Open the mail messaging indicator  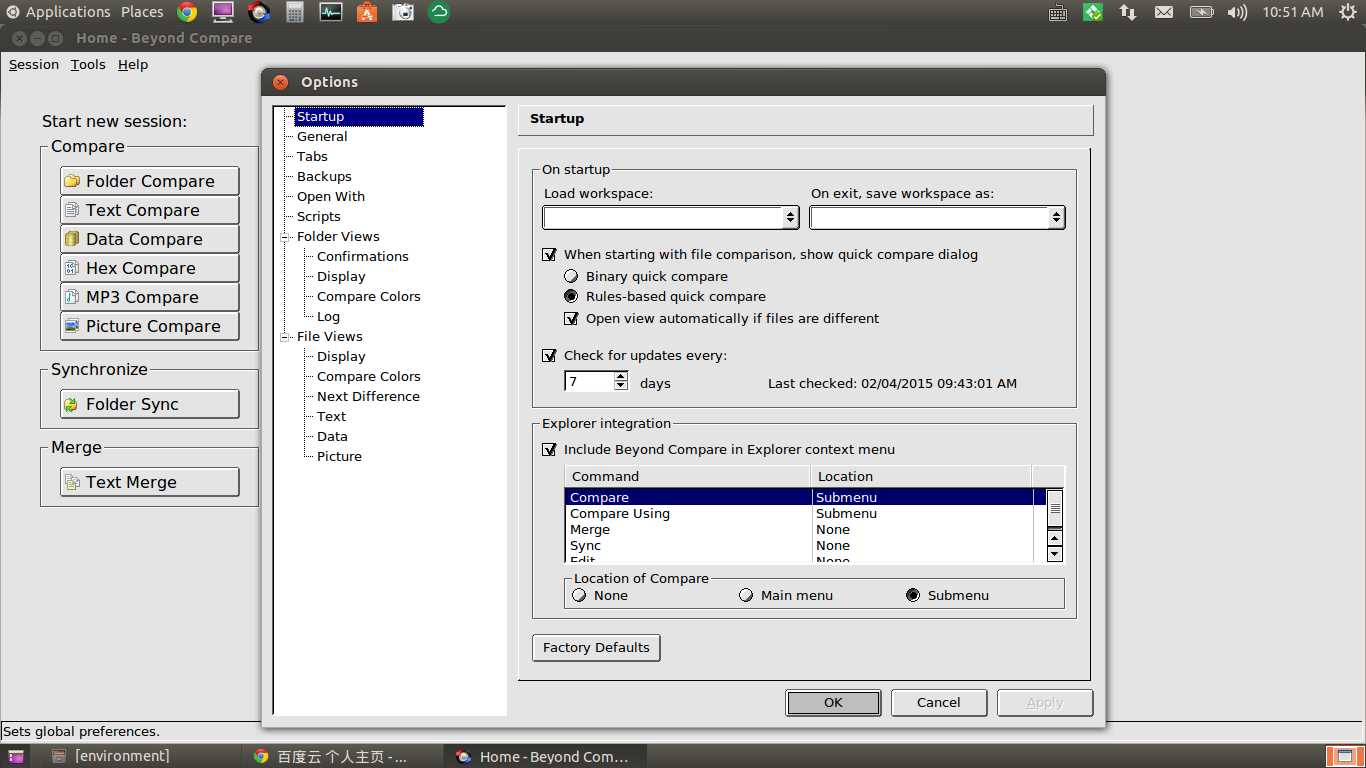click(x=1164, y=12)
